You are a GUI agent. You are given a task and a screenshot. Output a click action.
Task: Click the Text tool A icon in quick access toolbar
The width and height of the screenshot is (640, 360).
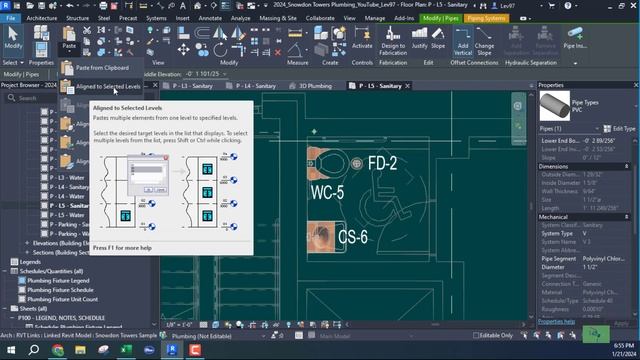pos(183,6)
